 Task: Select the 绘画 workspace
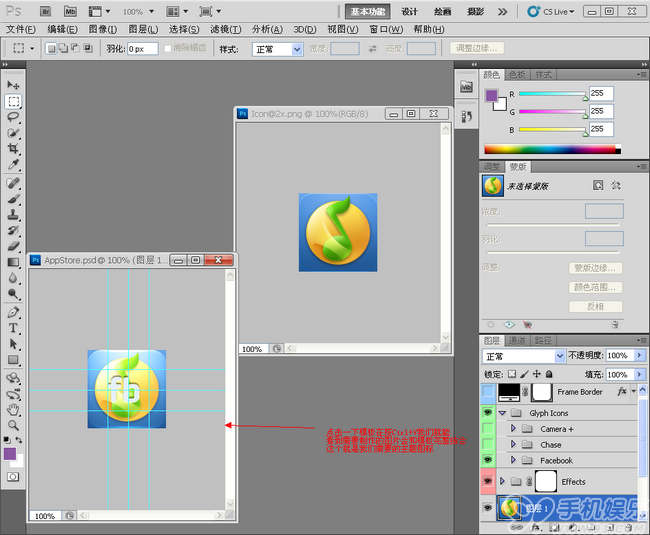click(x=442, y=12)
